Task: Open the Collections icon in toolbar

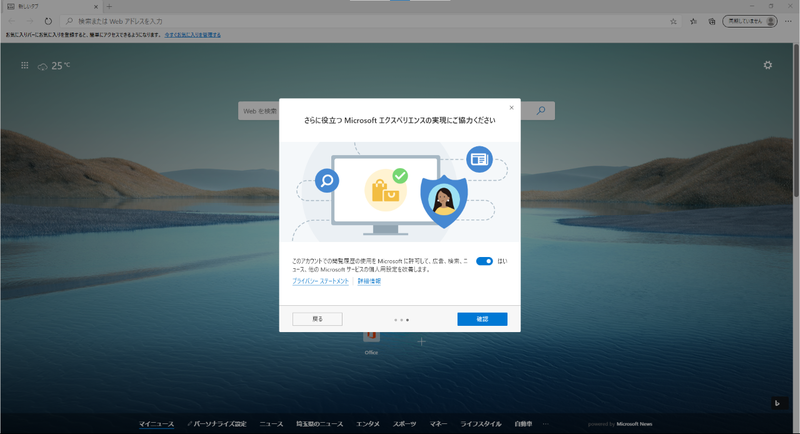Action: (712, 21)
